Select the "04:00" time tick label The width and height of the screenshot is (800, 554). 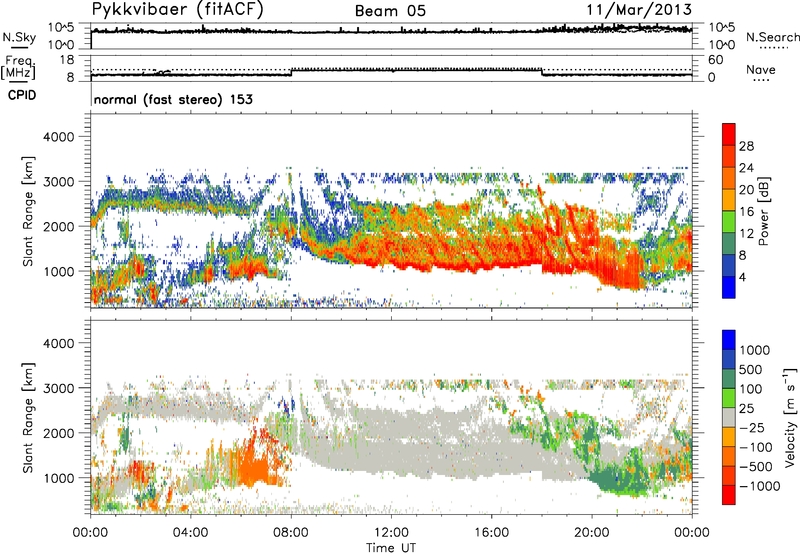pos(190,533)
